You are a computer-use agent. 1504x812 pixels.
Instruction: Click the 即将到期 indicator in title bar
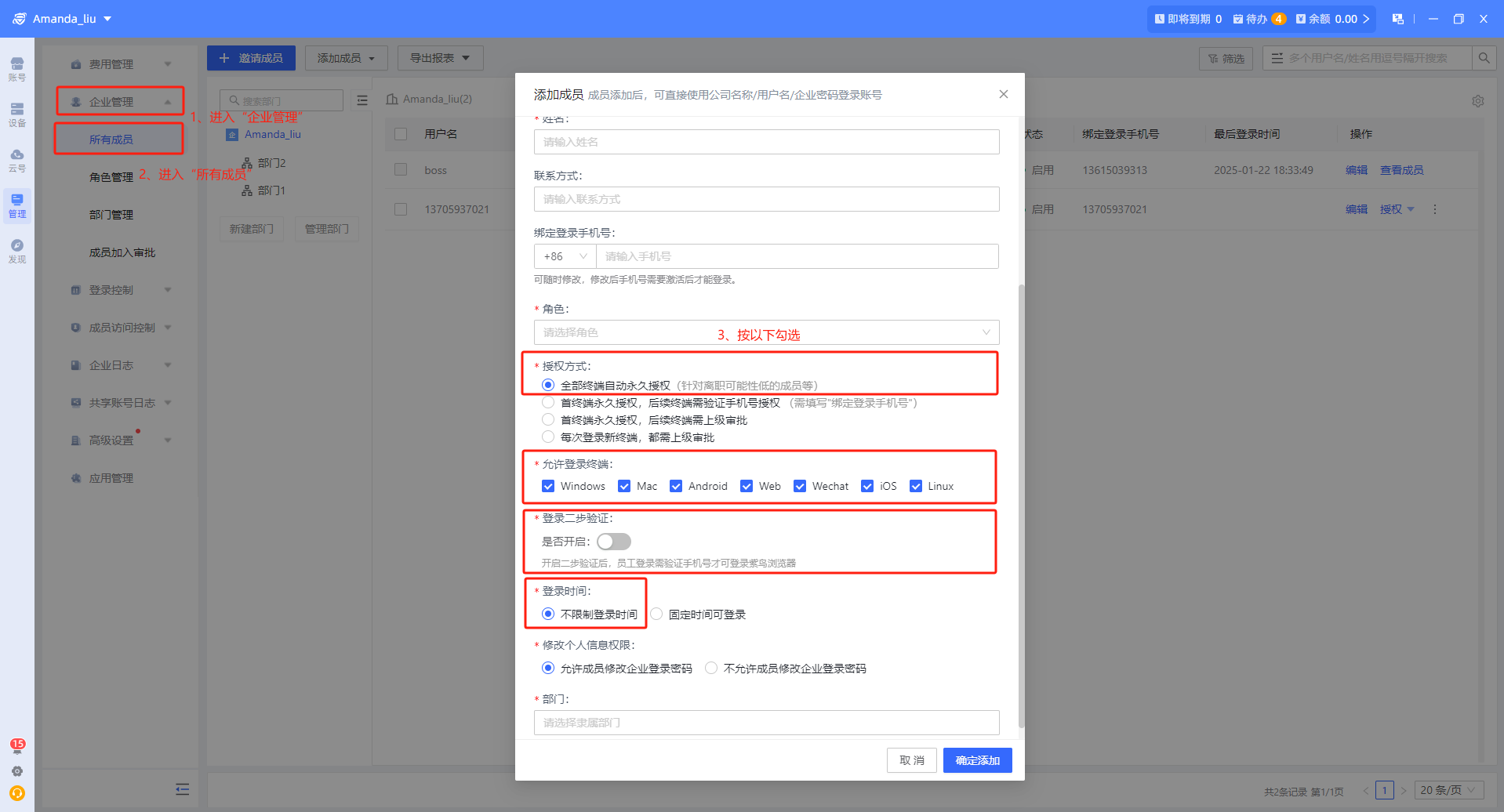(1188, 19)
